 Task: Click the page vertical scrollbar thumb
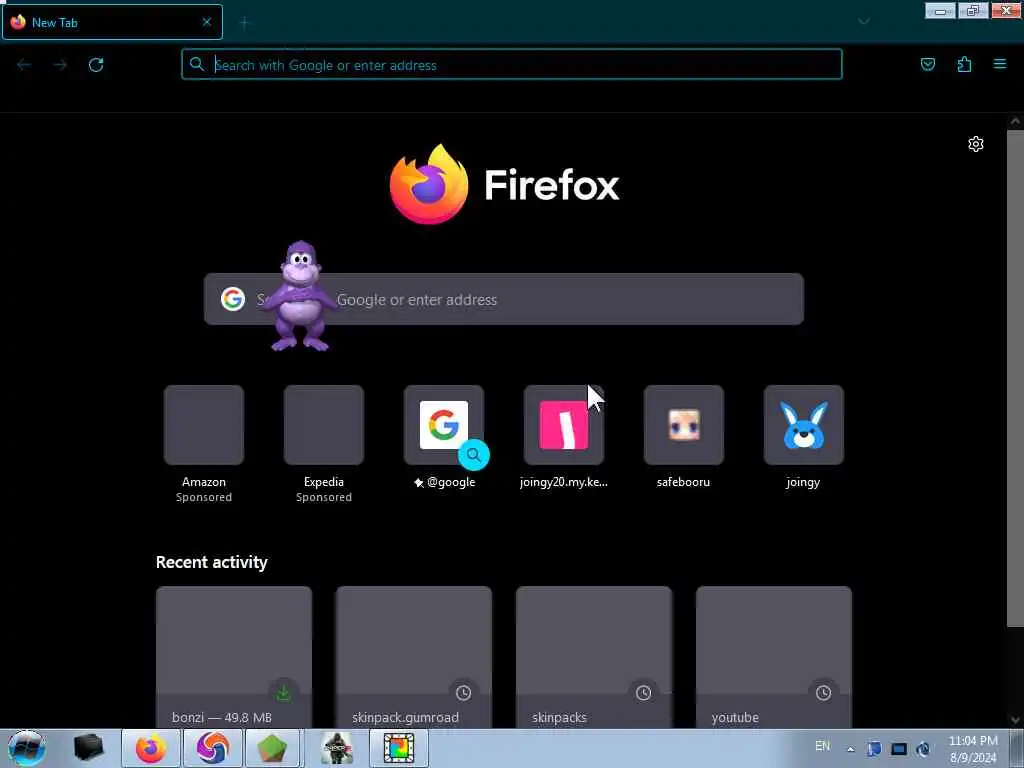(1015, 378)
